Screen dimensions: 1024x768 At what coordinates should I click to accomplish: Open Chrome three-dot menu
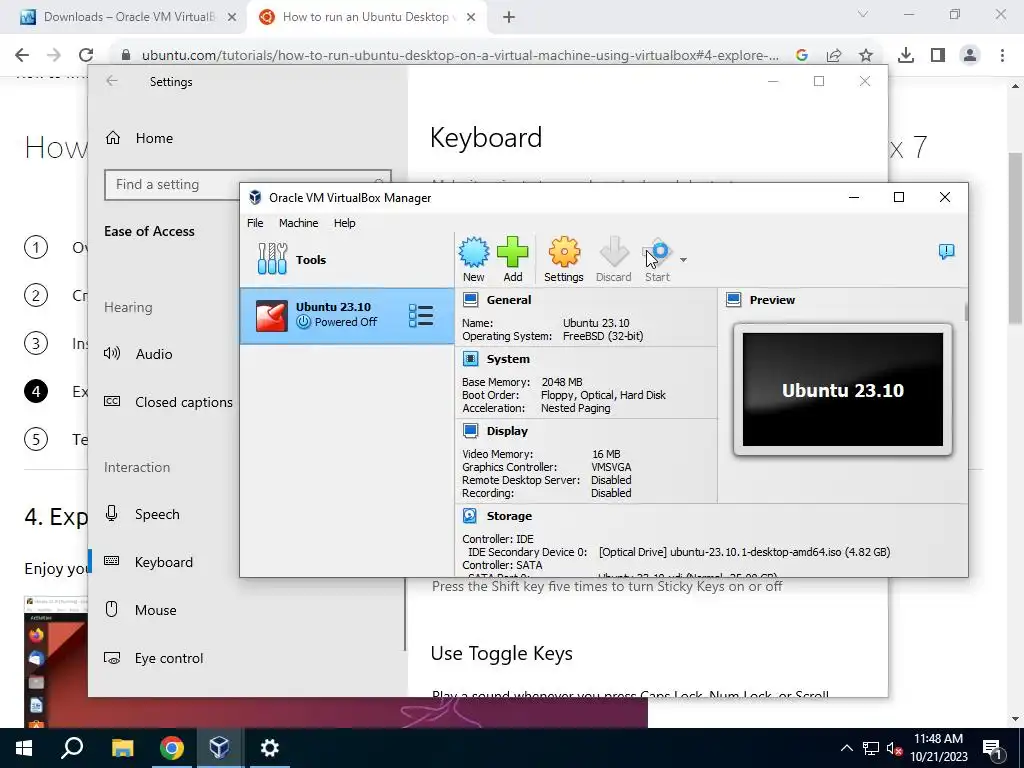(1002, 55)
